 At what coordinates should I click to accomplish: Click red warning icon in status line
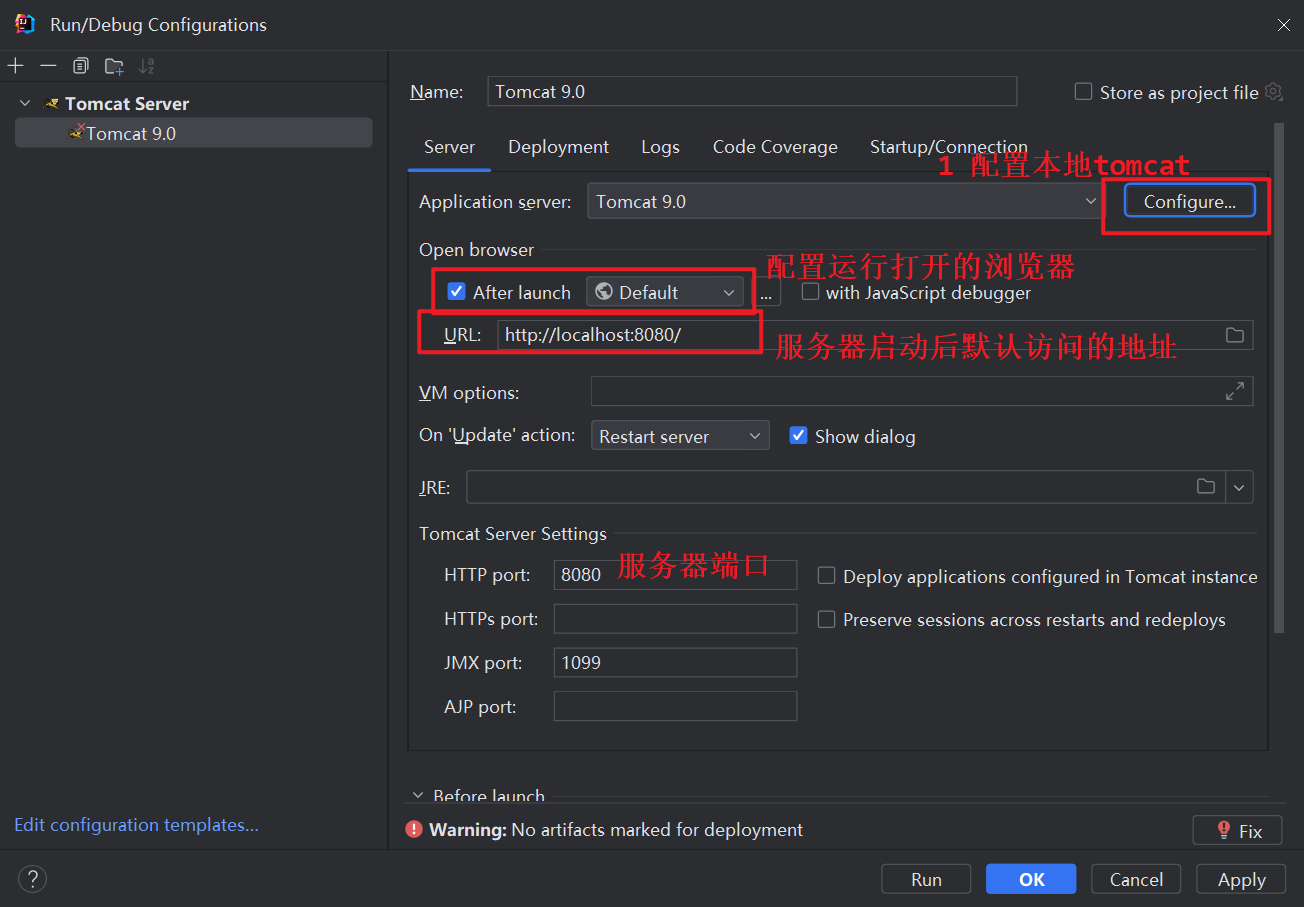414,829
